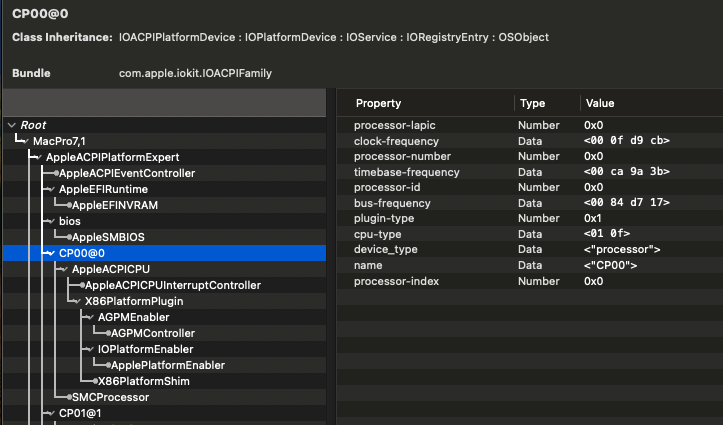Image resolution: width=723 pixels, height=425 pixels.
Task: Select the name property row
Action: coord(530,265)
